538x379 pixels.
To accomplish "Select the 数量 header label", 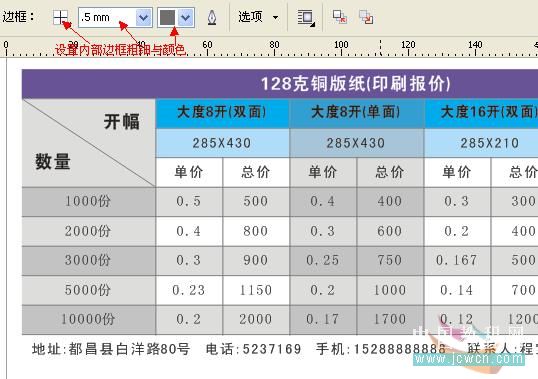I will (x=53, y=161).
